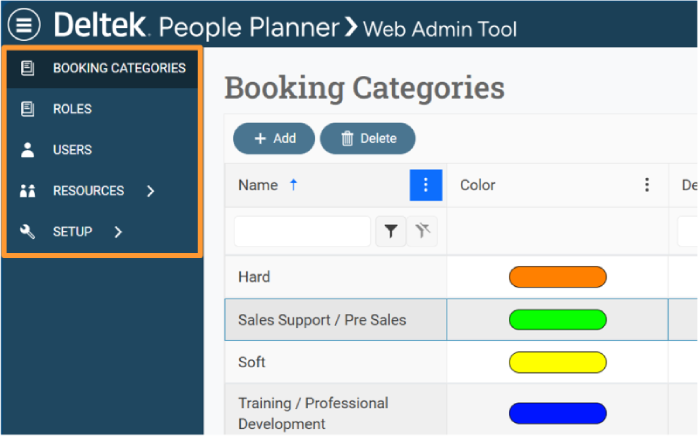Apply filter with funnel icon
The height and width of the screenshot is (436, 700).
point(391,231)
